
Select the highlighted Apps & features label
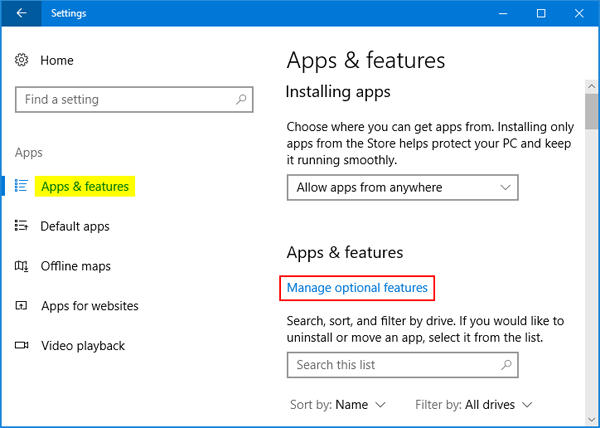84,187
